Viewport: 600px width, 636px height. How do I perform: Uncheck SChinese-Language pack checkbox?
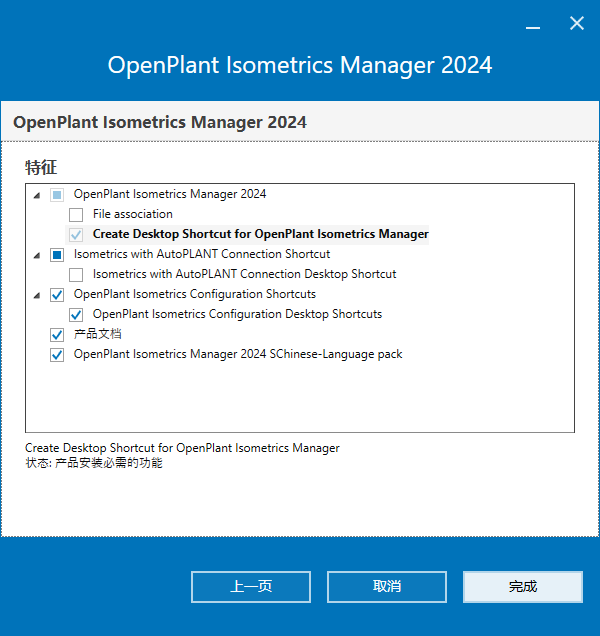(57, 355)
